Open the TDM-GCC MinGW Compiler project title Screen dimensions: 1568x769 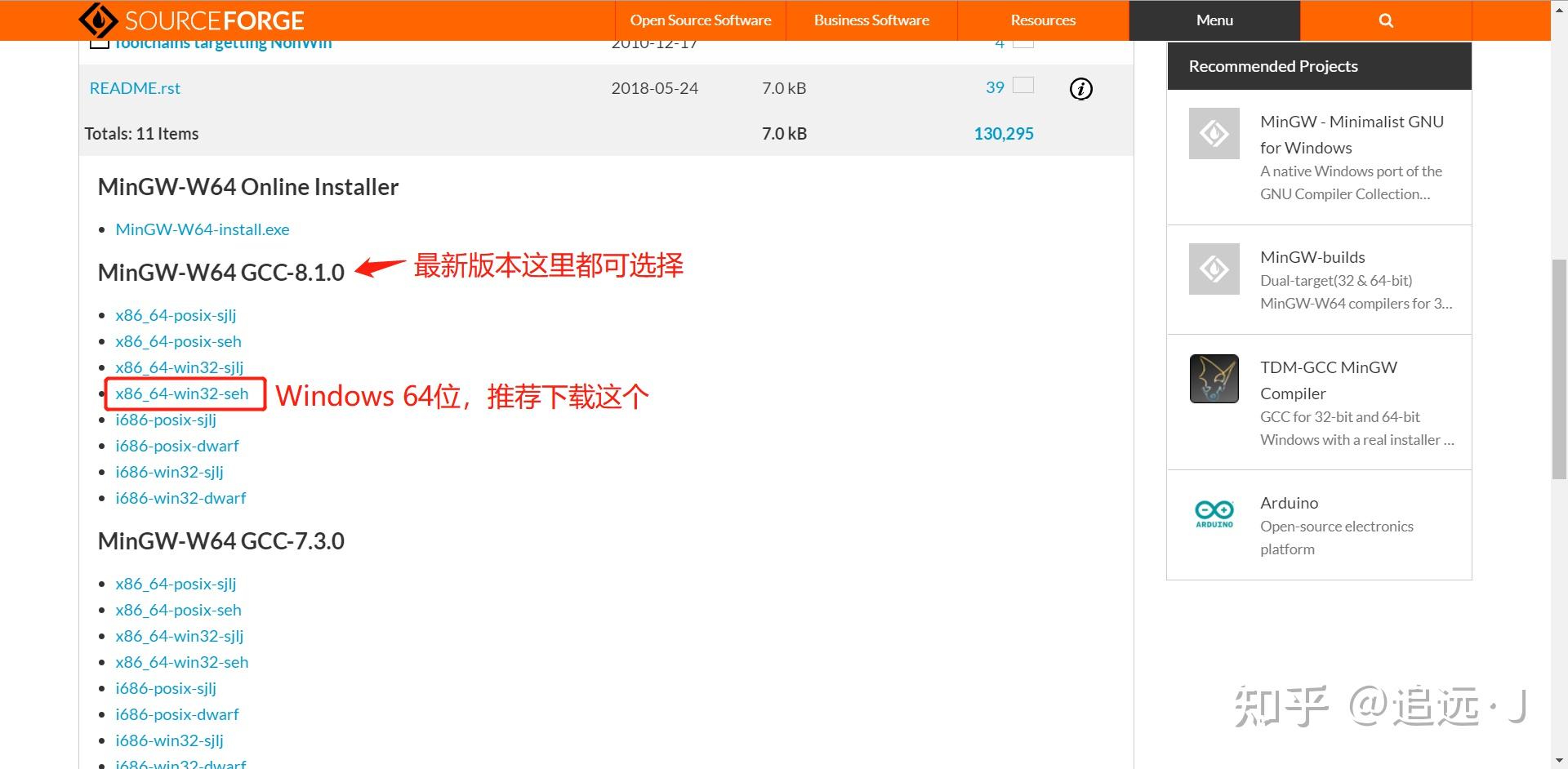pos(1329,380)
